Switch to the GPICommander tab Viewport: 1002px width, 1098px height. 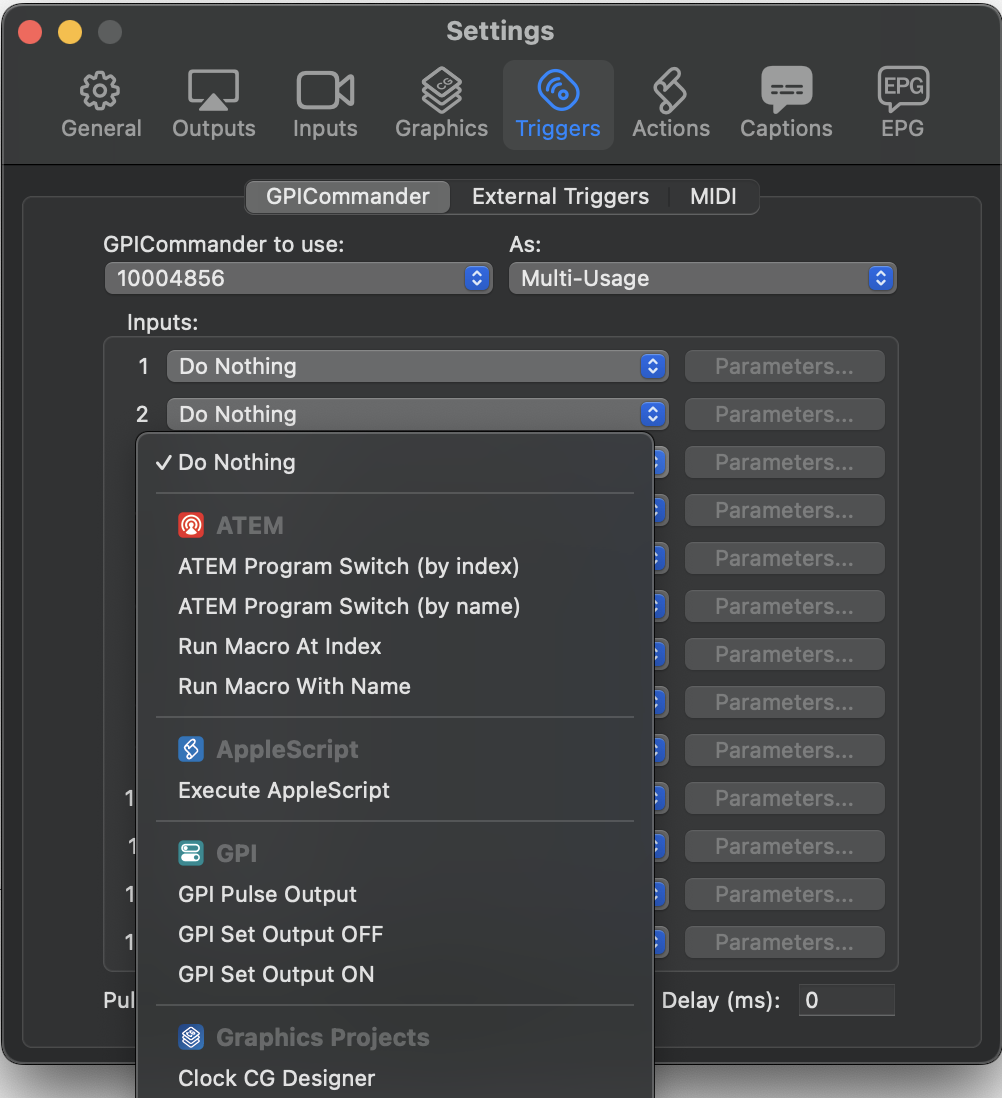347,197
